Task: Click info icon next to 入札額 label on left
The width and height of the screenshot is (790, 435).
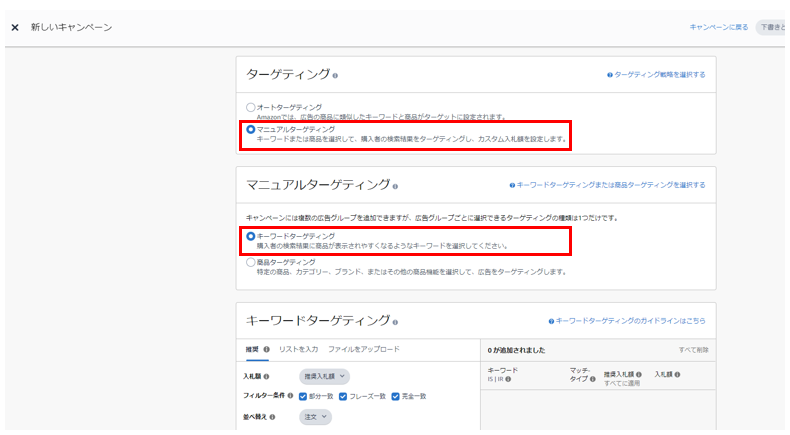Action: 266,377
